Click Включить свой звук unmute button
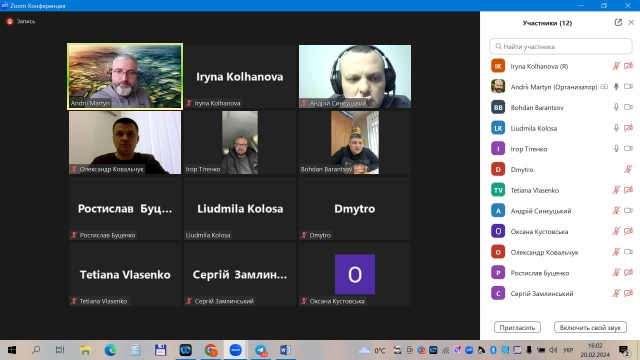 pyautogui.click(x=590, y=327)
